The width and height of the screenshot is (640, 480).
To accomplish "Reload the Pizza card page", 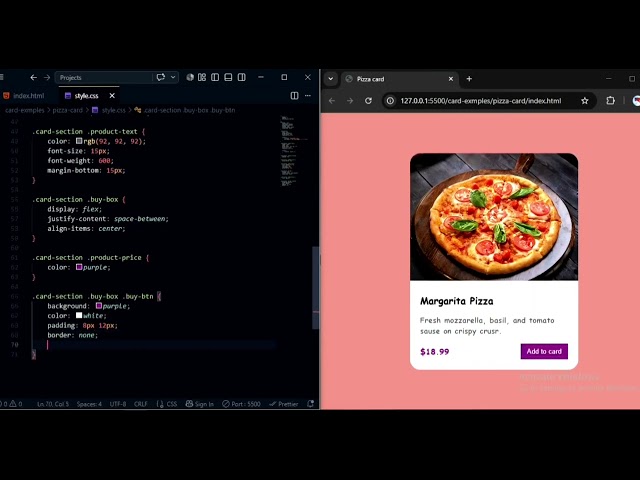I will pyautogui.click(x=368, y=101).
